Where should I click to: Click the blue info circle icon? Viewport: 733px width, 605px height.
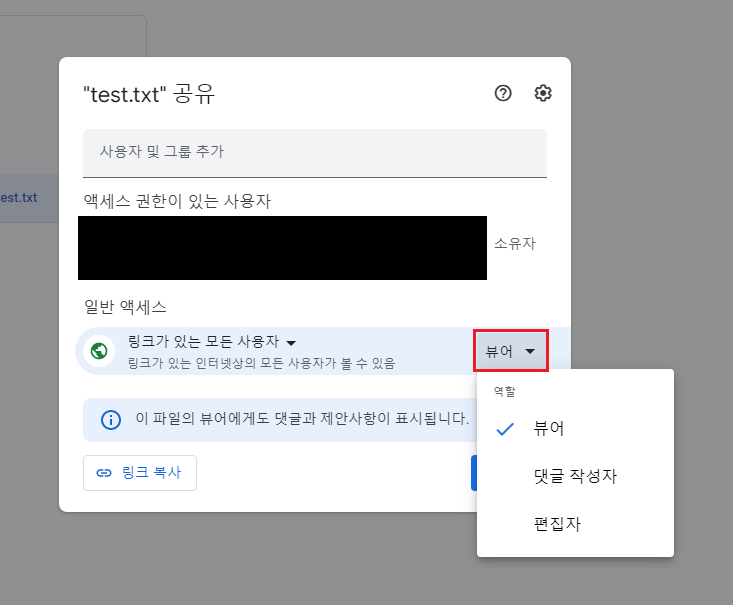tap(111, 420)
